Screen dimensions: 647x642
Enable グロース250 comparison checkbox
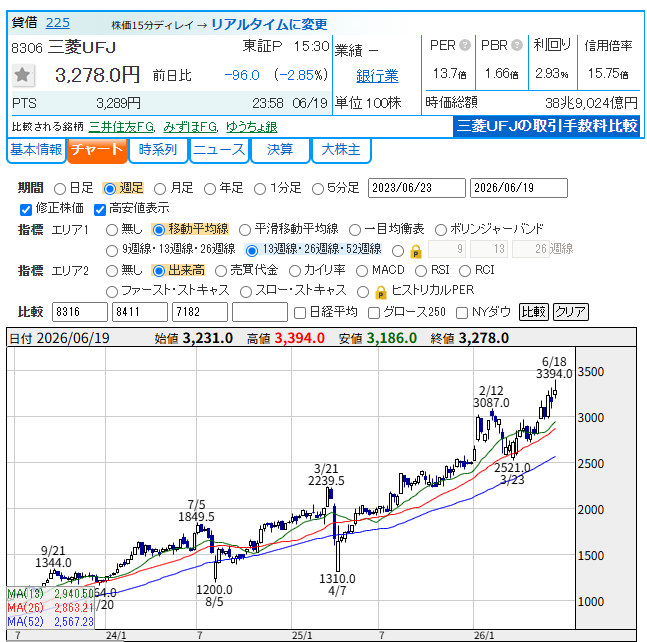click(374, 313)
